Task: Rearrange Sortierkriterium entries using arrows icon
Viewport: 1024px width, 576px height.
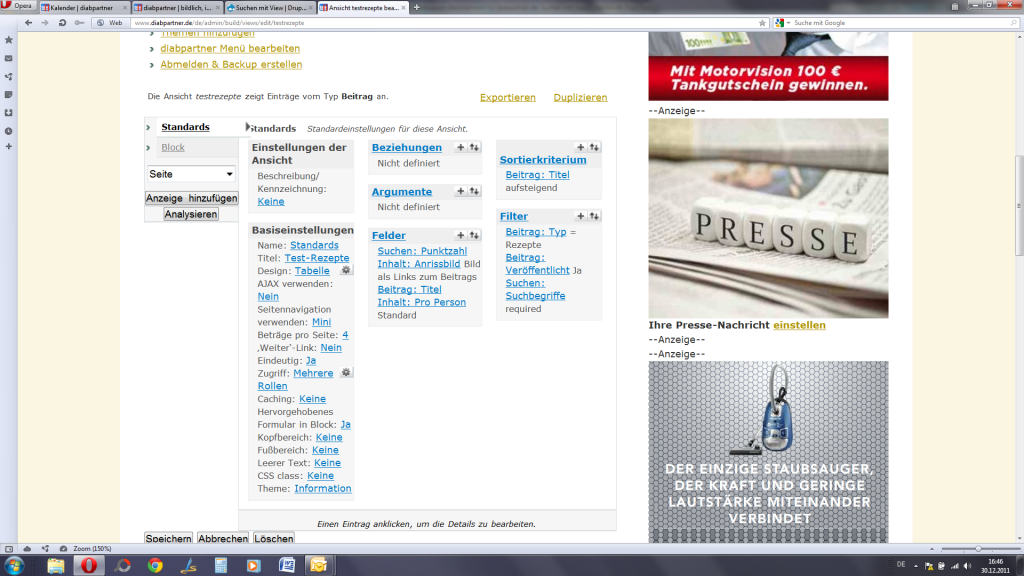Action: point(594,147)
